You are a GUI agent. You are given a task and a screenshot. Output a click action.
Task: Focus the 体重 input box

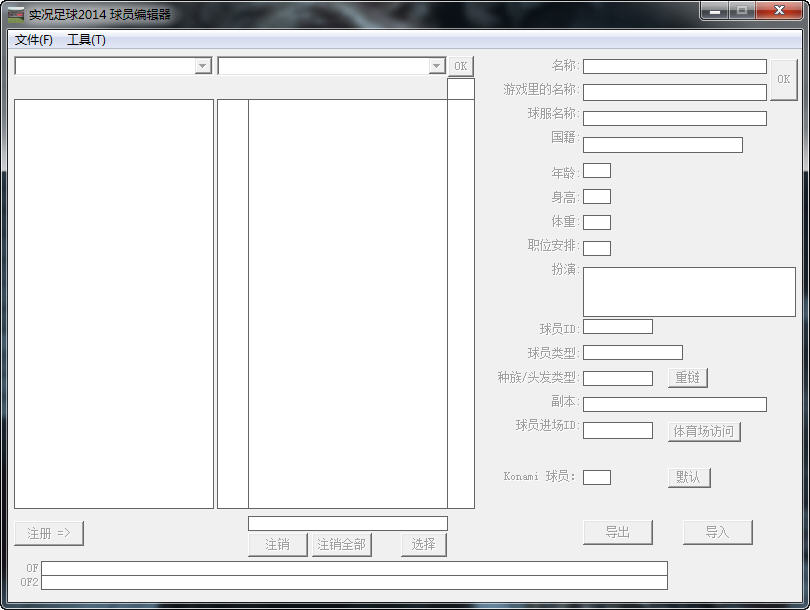597,222
